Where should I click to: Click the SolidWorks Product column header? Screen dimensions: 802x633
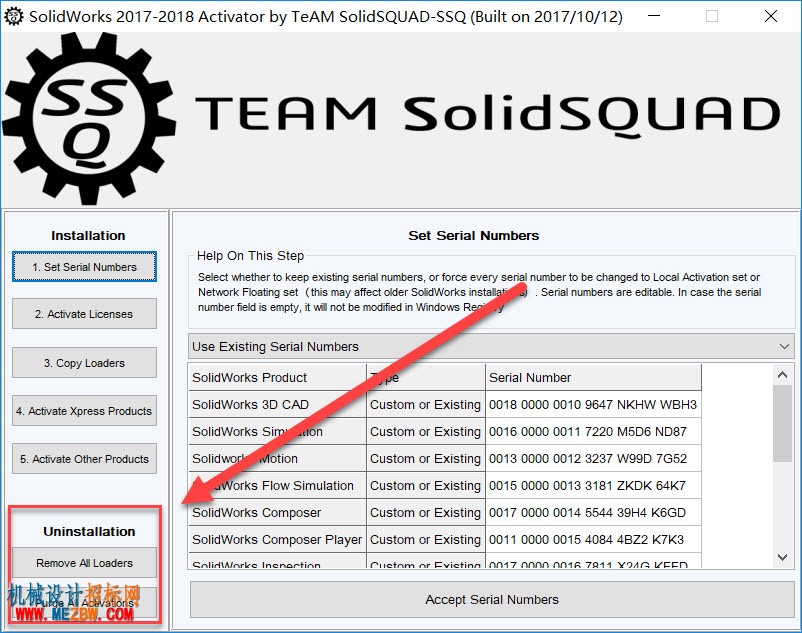click(x=278, y=377)
